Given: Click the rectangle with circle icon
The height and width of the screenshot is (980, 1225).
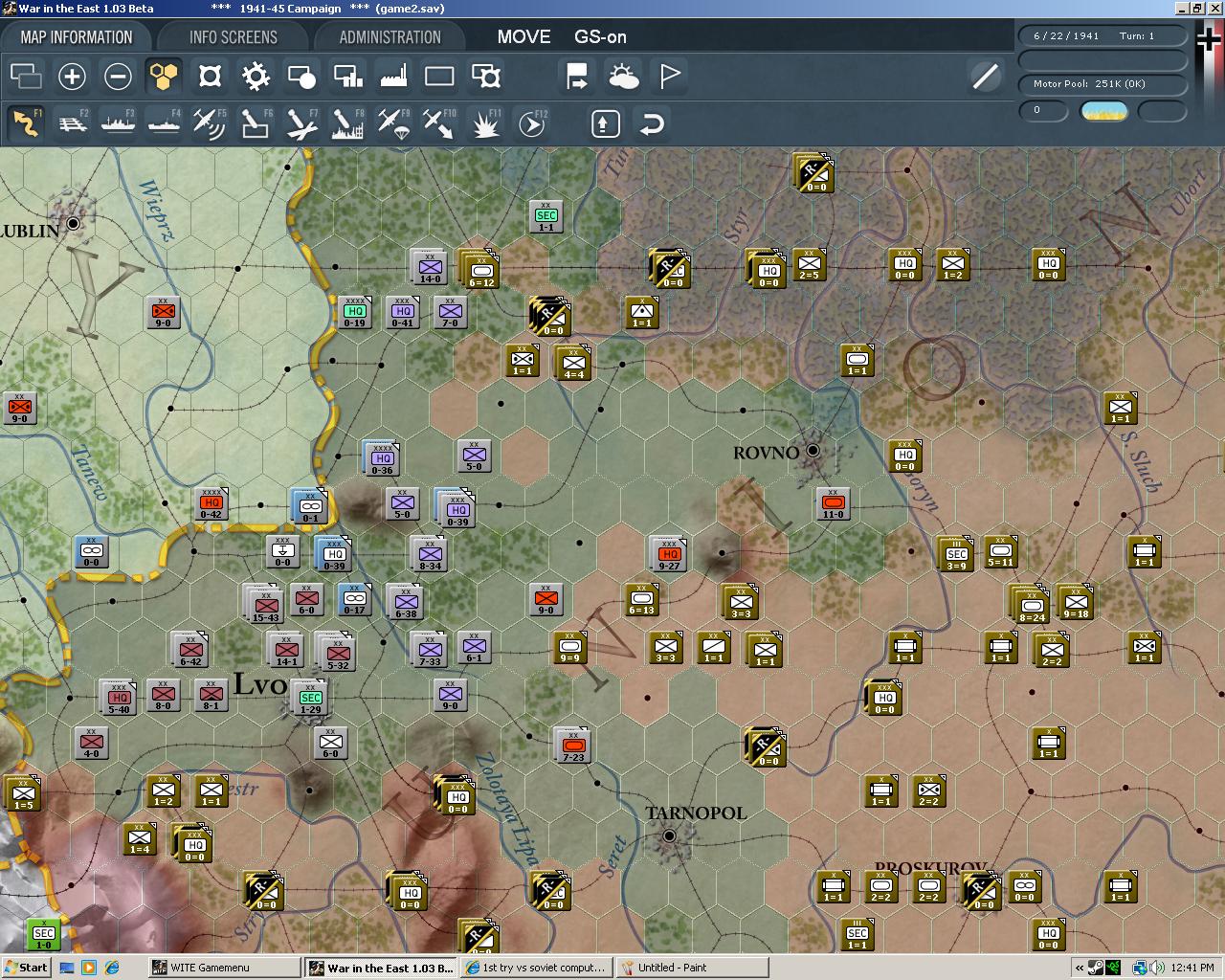Looking at the screenshot, I should 301,76.
